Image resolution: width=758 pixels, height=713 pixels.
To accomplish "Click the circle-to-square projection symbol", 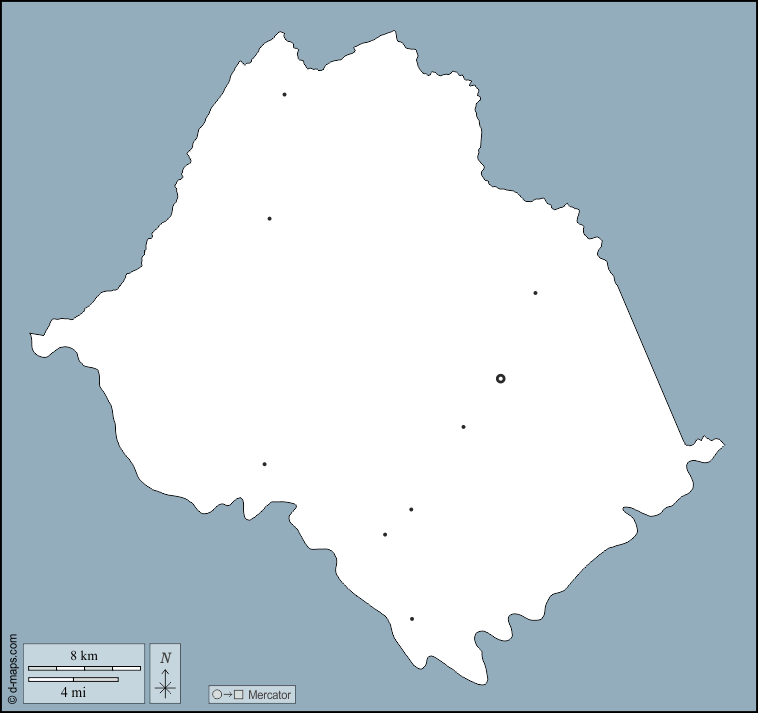I will [227, 695].
